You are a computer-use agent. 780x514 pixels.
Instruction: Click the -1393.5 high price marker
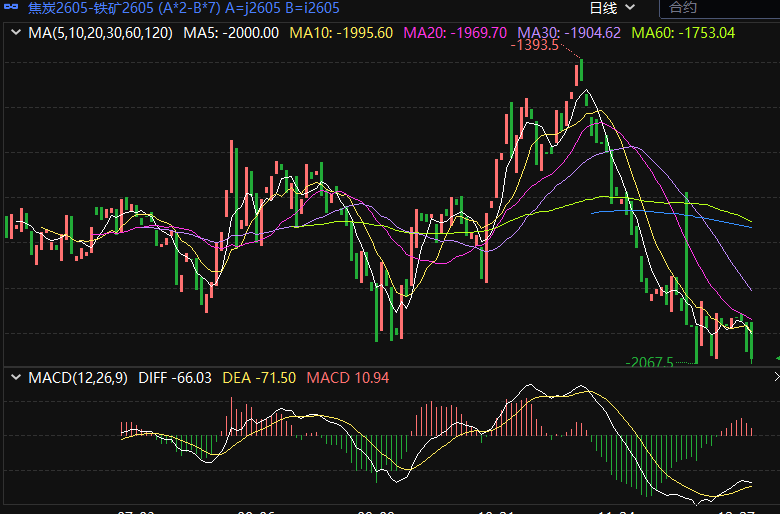click(x=535, y=46)
